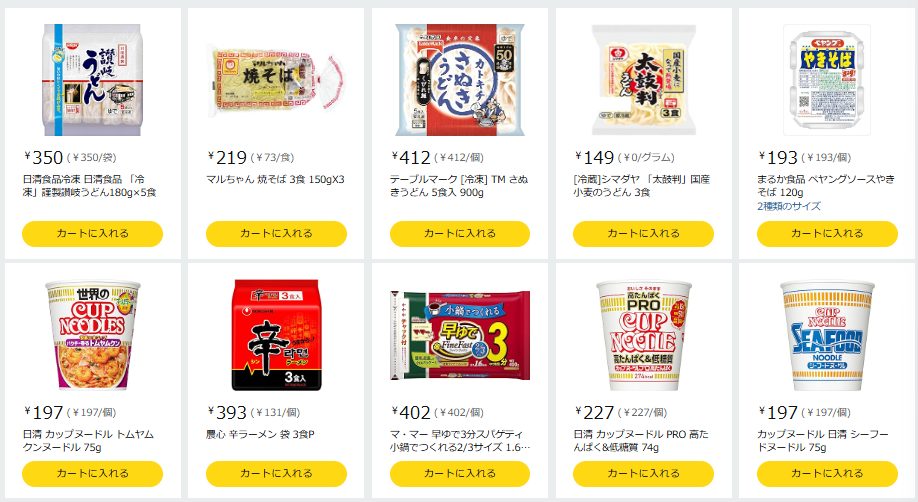Open the Maruchan yakisoba product image
Screen dimensions: 918x502
point(276,80)
